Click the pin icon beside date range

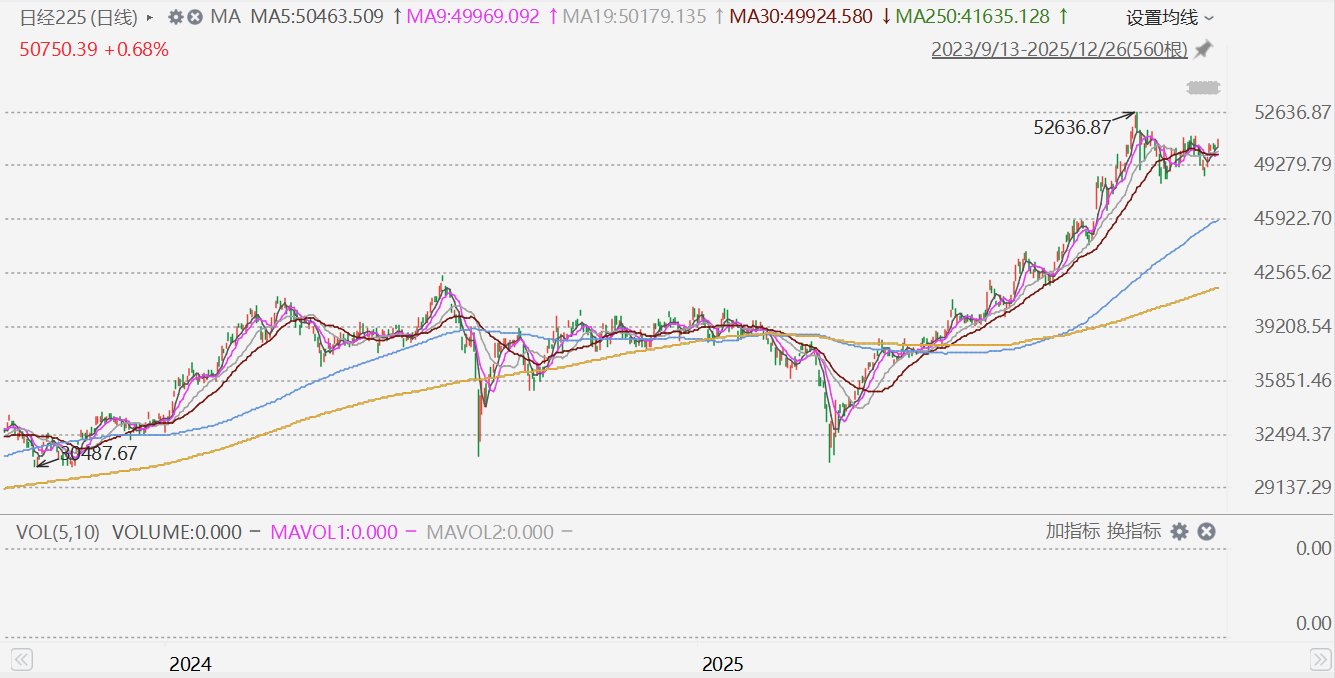point(1203,49)
